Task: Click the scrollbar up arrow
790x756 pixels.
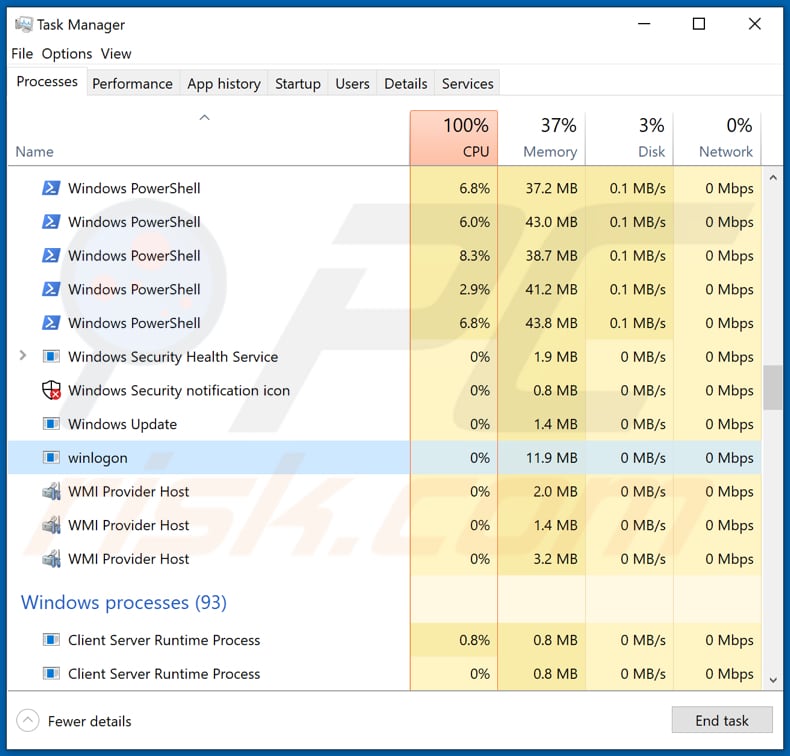Action: point(773,178)
